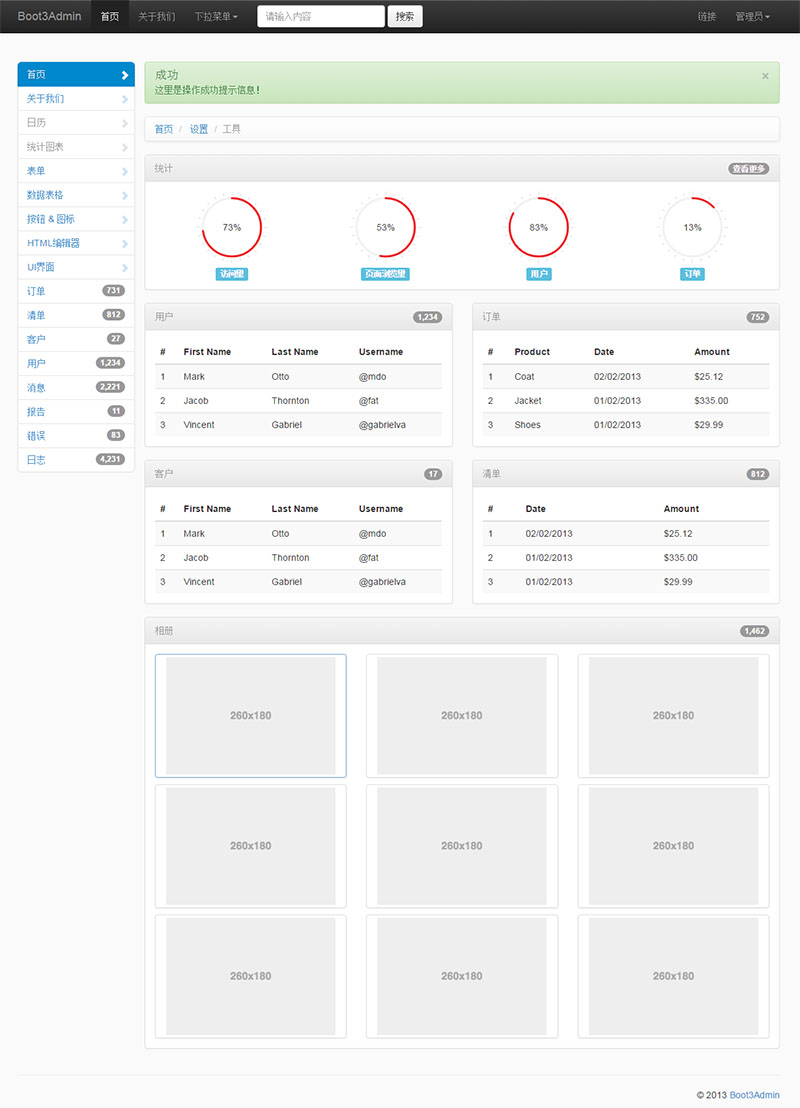Click the footer Boot3Admin link

point(753,1094)
